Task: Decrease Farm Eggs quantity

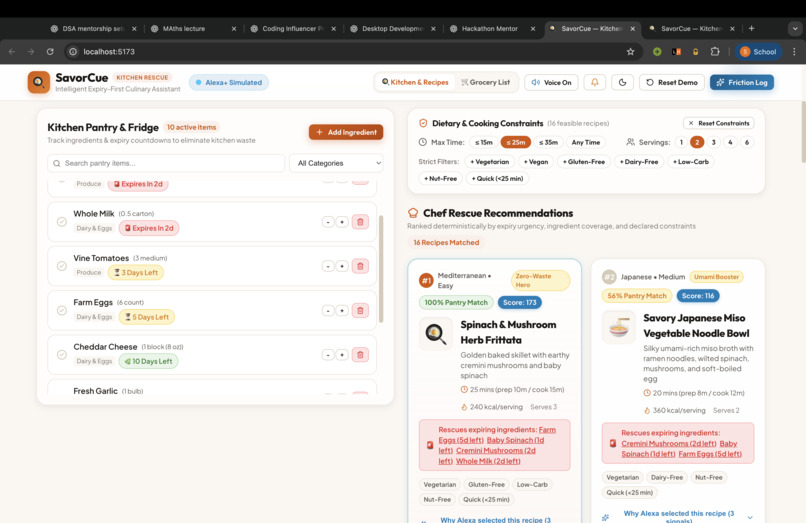Action: coord(328,310)
